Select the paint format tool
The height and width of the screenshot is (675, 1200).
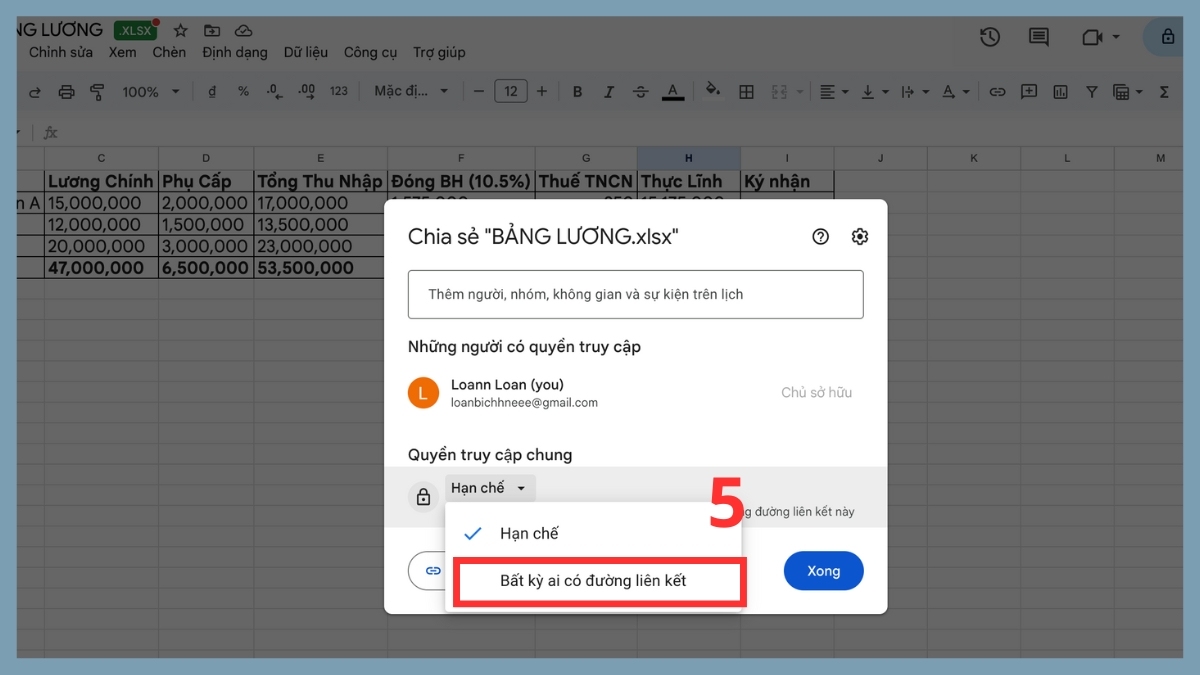[x=96, y=91]
